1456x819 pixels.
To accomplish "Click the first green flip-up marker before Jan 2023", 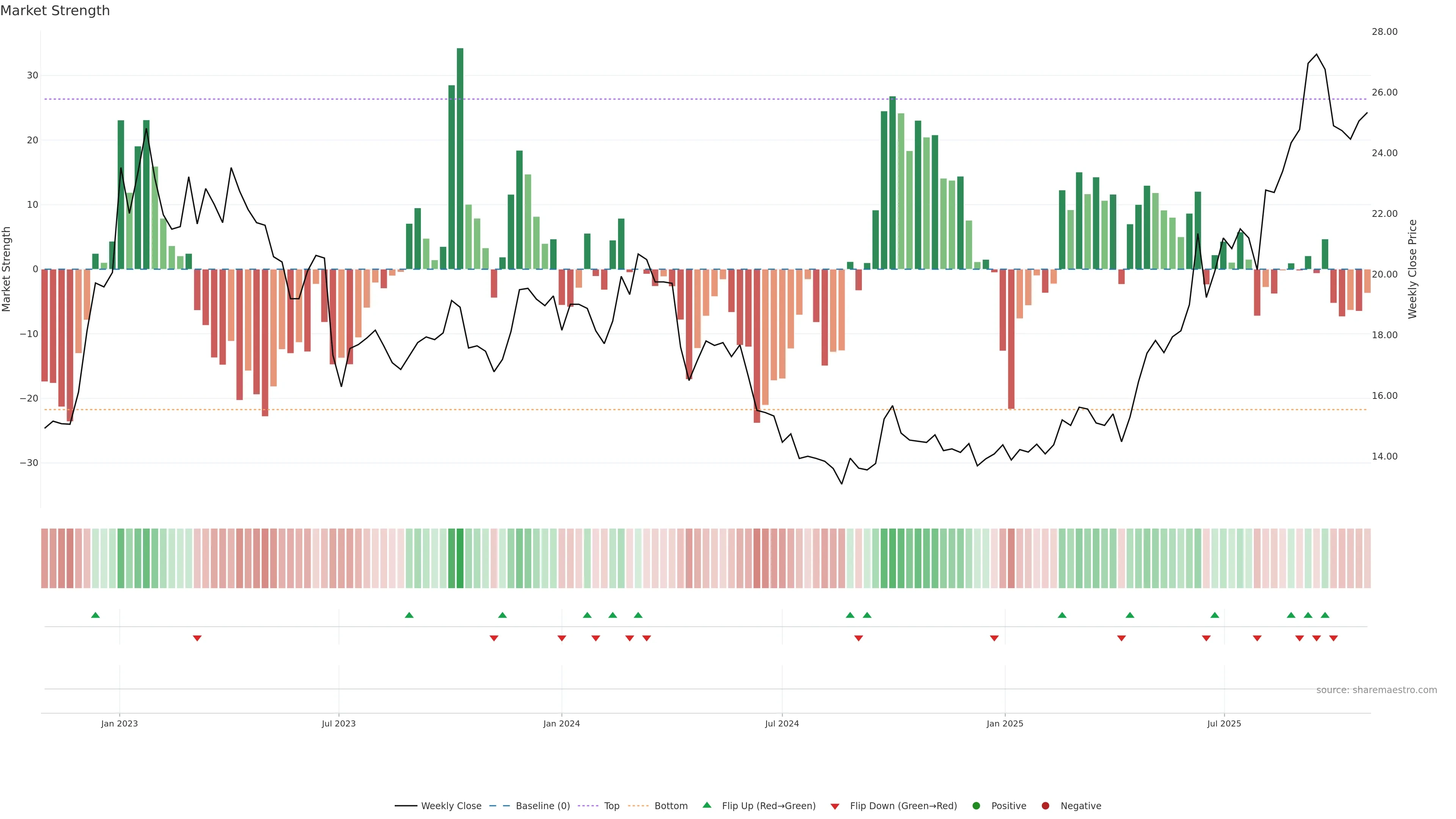I will 96,615.
